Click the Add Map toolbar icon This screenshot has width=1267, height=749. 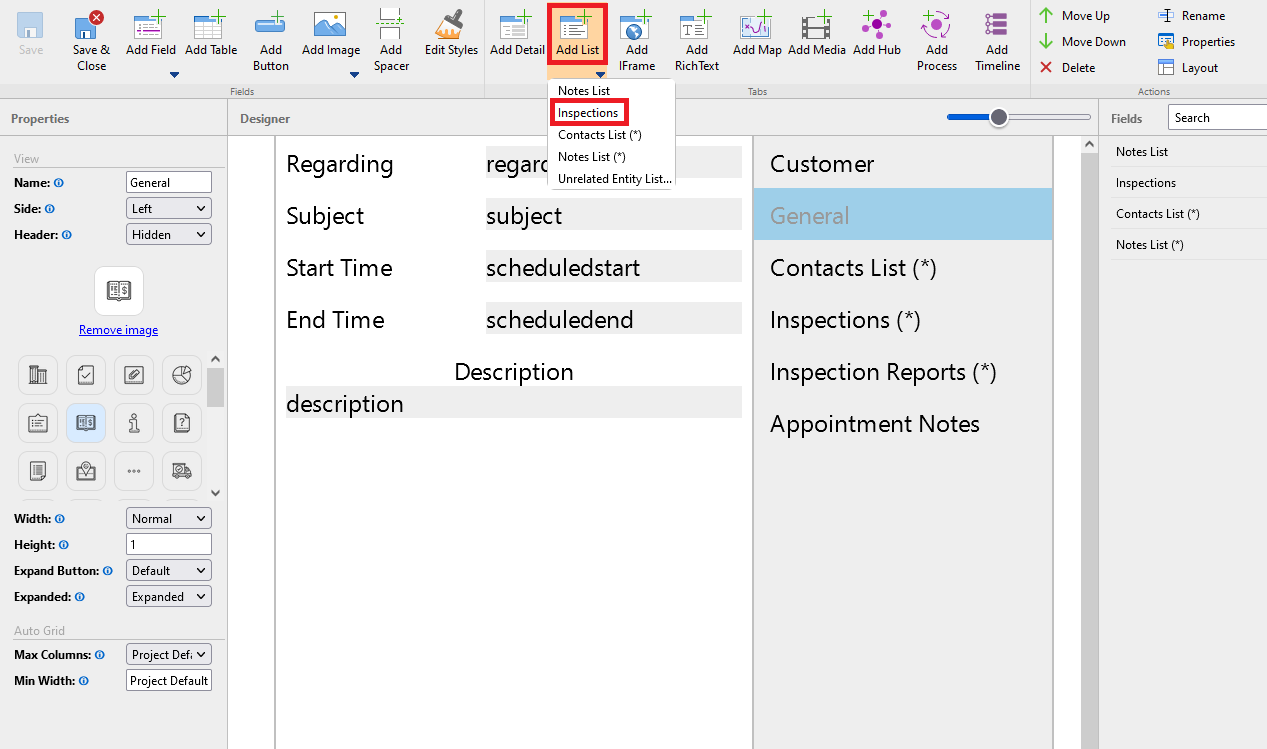pyautogui.click(x=757, y=25)
